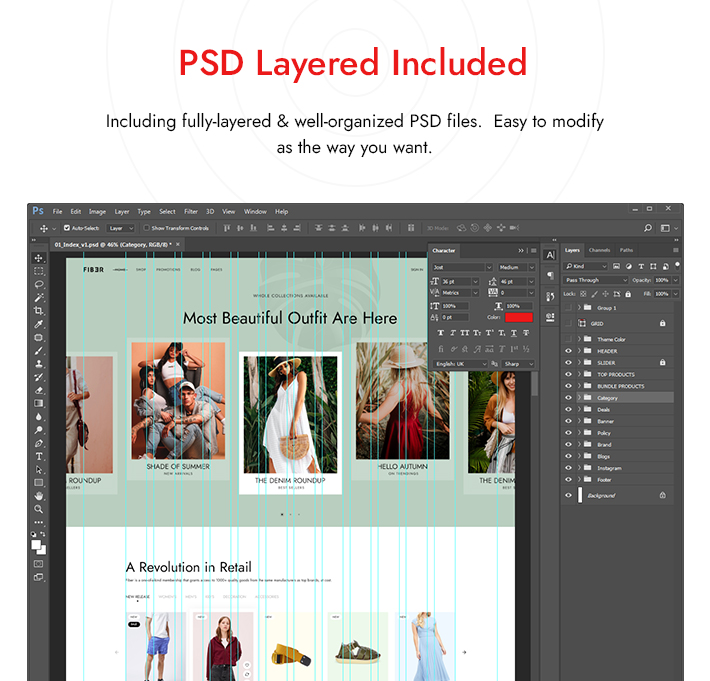The image size is (710, 681).
Task: Hide the Banner layer group
Action: [x=568, y=421]
